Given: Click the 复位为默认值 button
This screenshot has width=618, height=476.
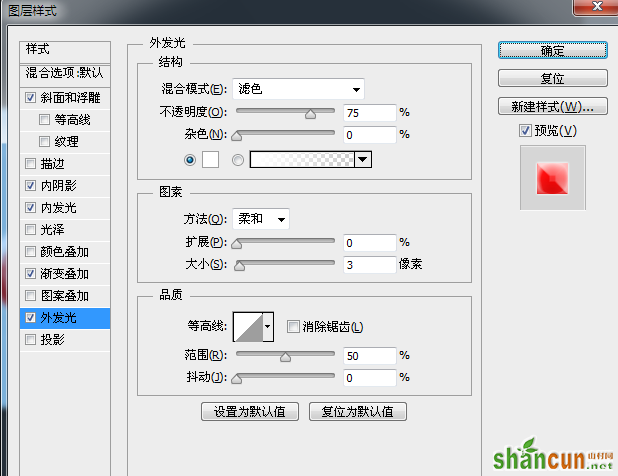Looking at the screenshot, I should pyautogui.click(x=357, y=412).
